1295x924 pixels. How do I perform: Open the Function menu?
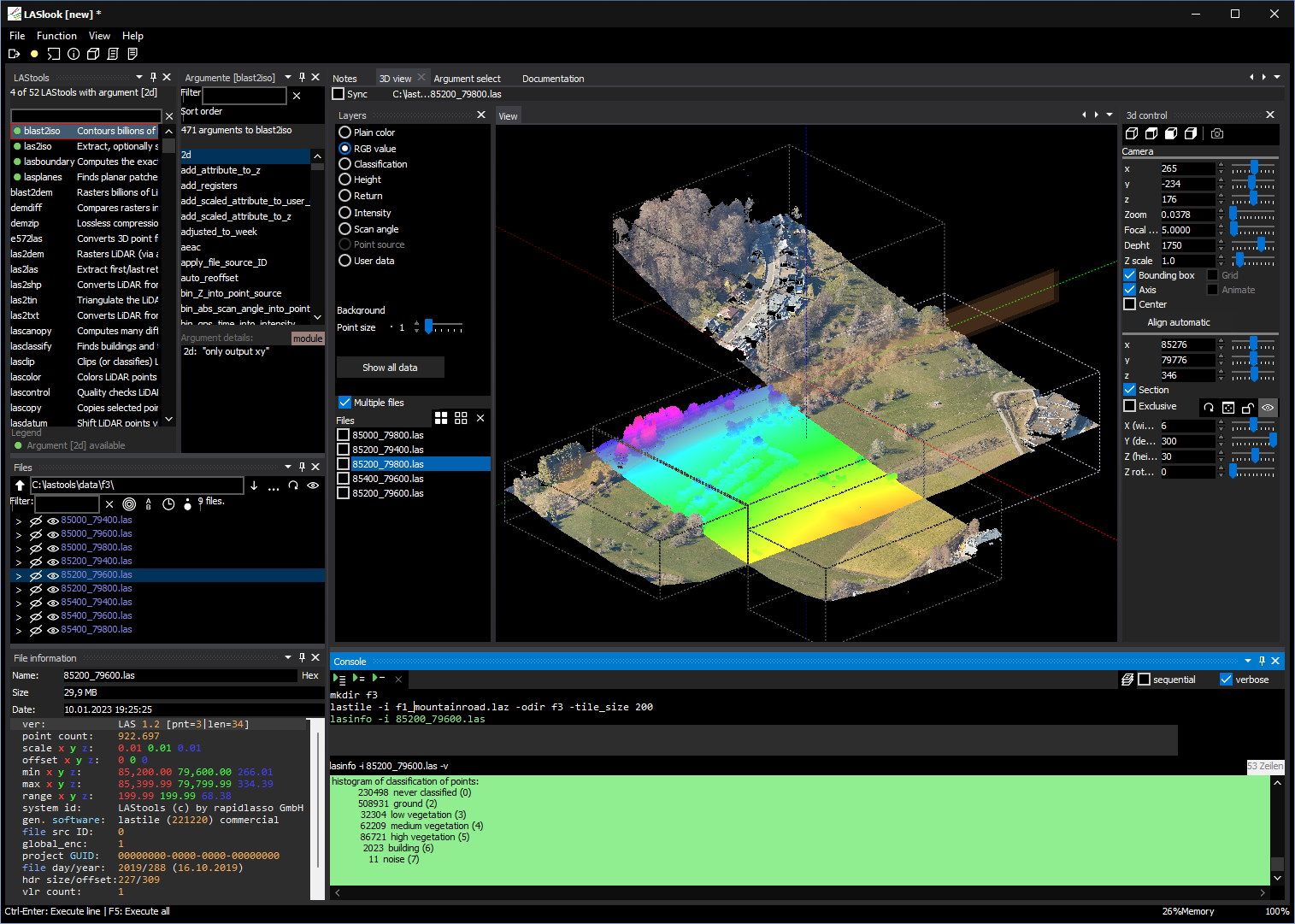click(56, 36)
